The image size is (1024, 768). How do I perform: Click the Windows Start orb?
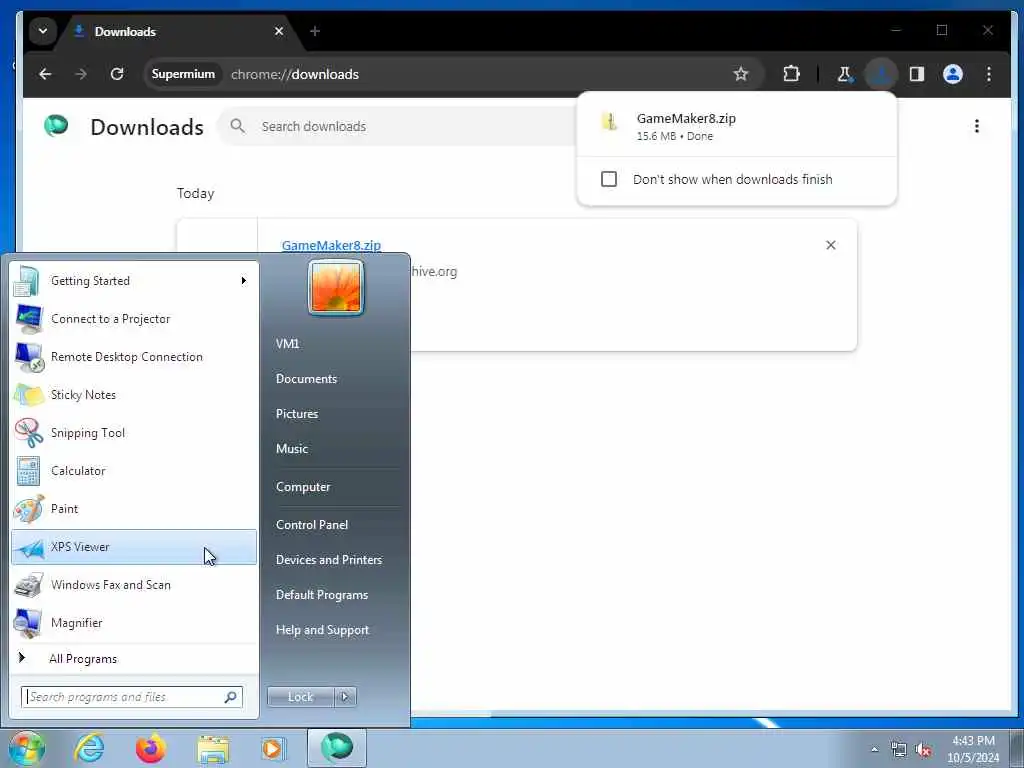27,748
